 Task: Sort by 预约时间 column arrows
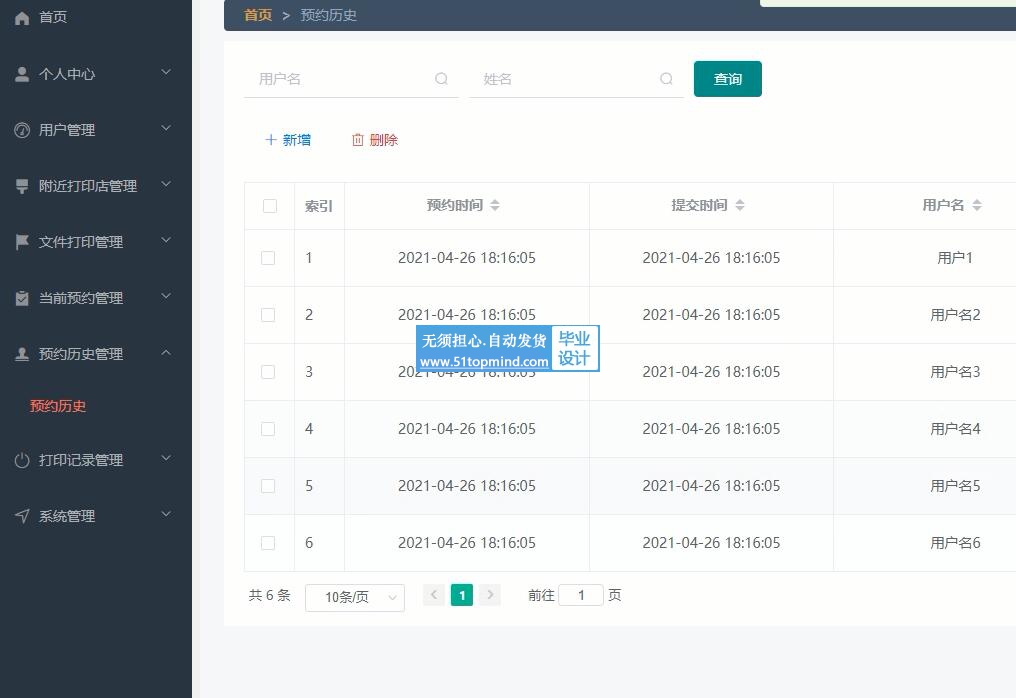(495, 205)
